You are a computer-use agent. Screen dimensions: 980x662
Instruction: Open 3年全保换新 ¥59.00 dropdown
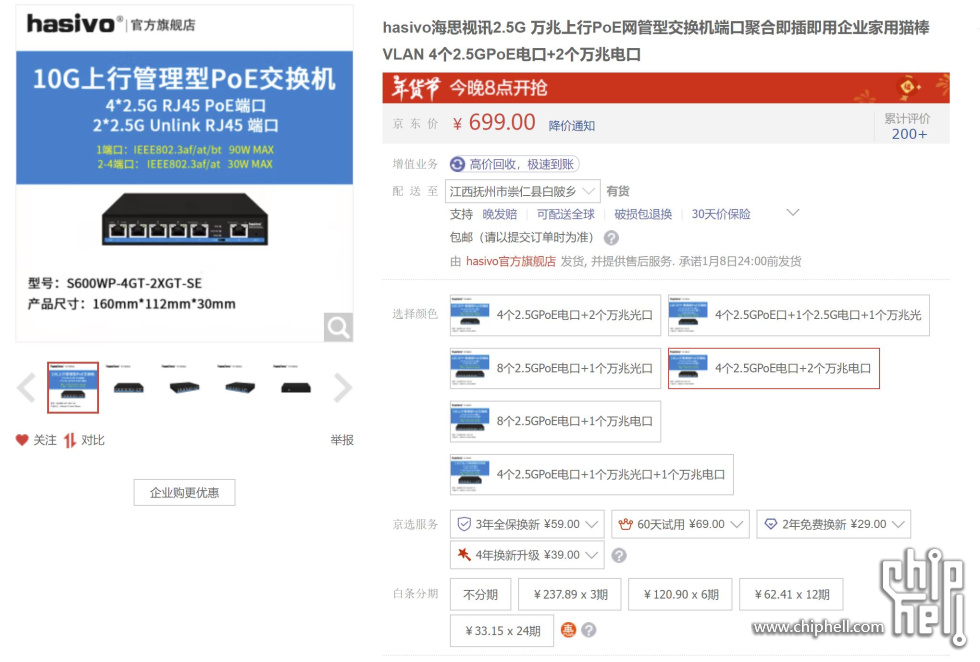click(x=527, y=524)
